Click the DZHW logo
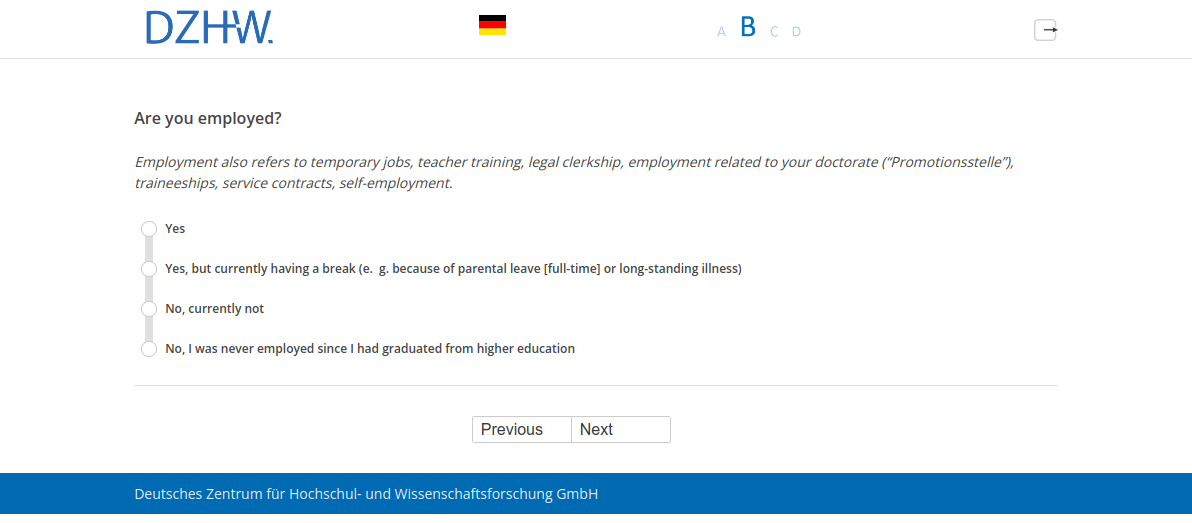Viewport: 1192px width, 523px height. [x=209, y=28]
